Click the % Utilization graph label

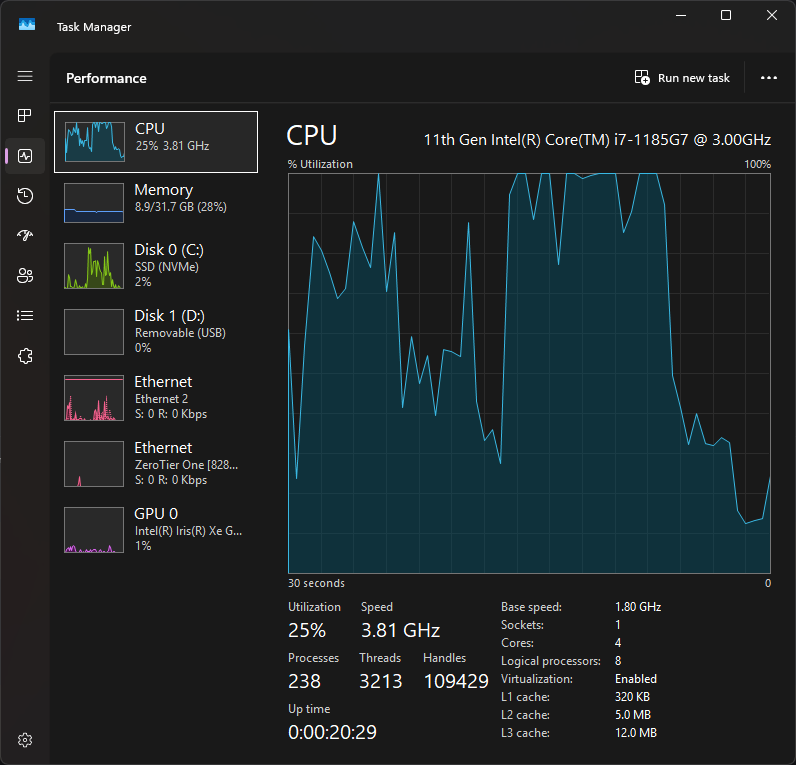click(320, 164)
